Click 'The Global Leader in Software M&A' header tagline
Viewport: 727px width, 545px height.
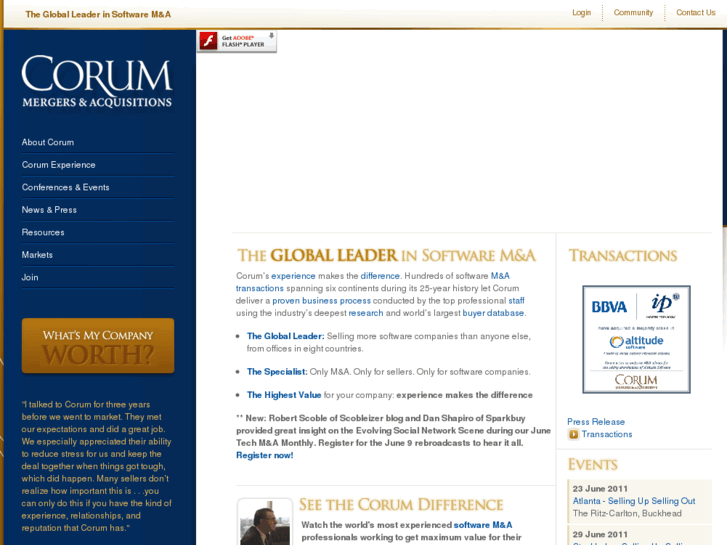tap(98, 14)
